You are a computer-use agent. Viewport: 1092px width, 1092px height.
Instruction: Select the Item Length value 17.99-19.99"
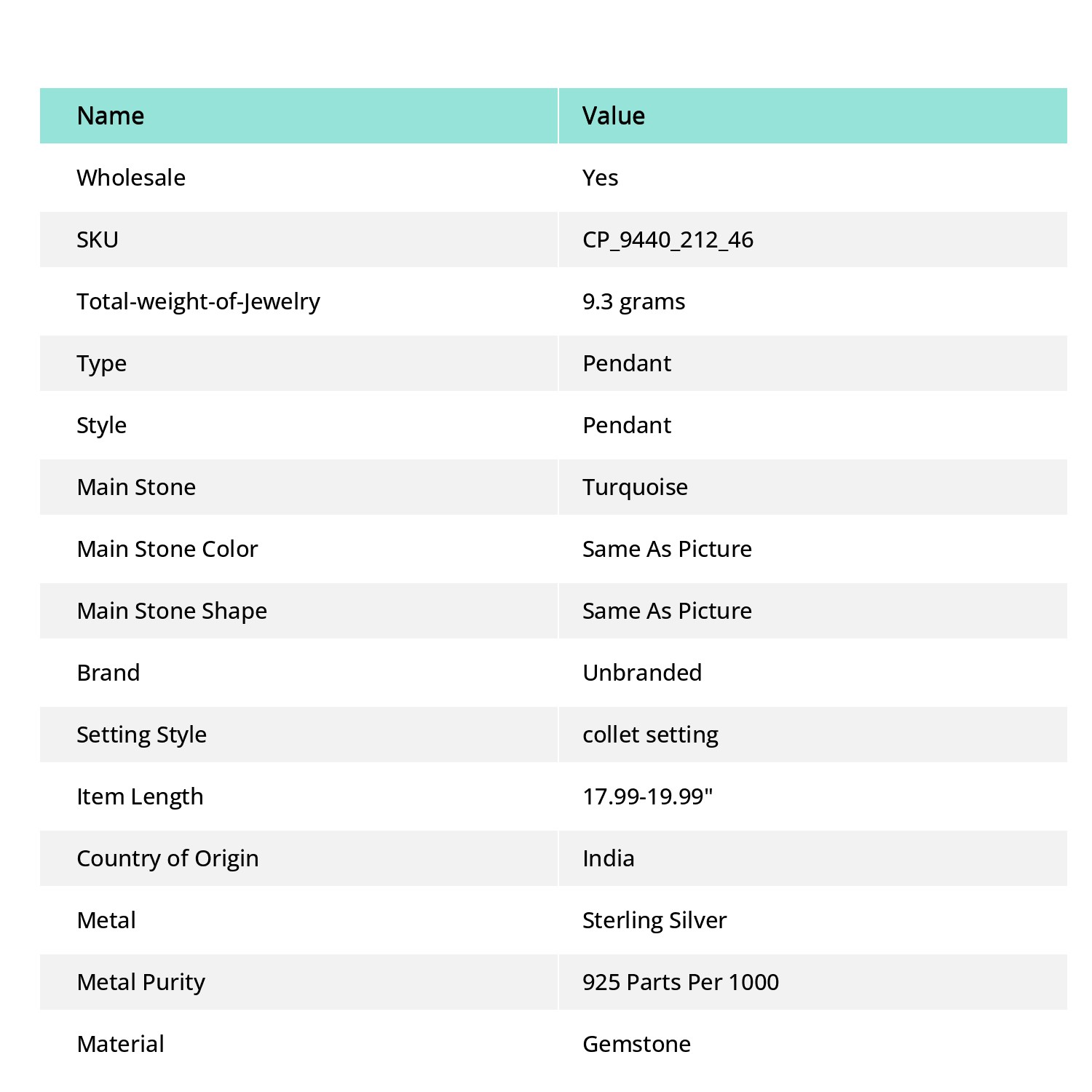click(x=647, y=796)
